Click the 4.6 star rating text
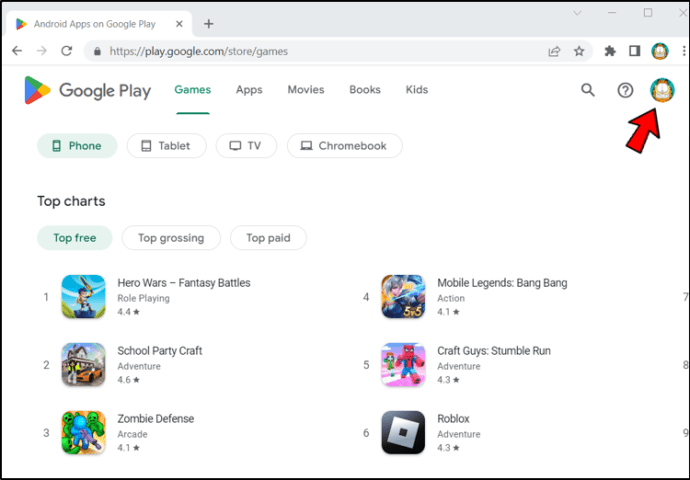Screen dimensions: 690x480 128,380
